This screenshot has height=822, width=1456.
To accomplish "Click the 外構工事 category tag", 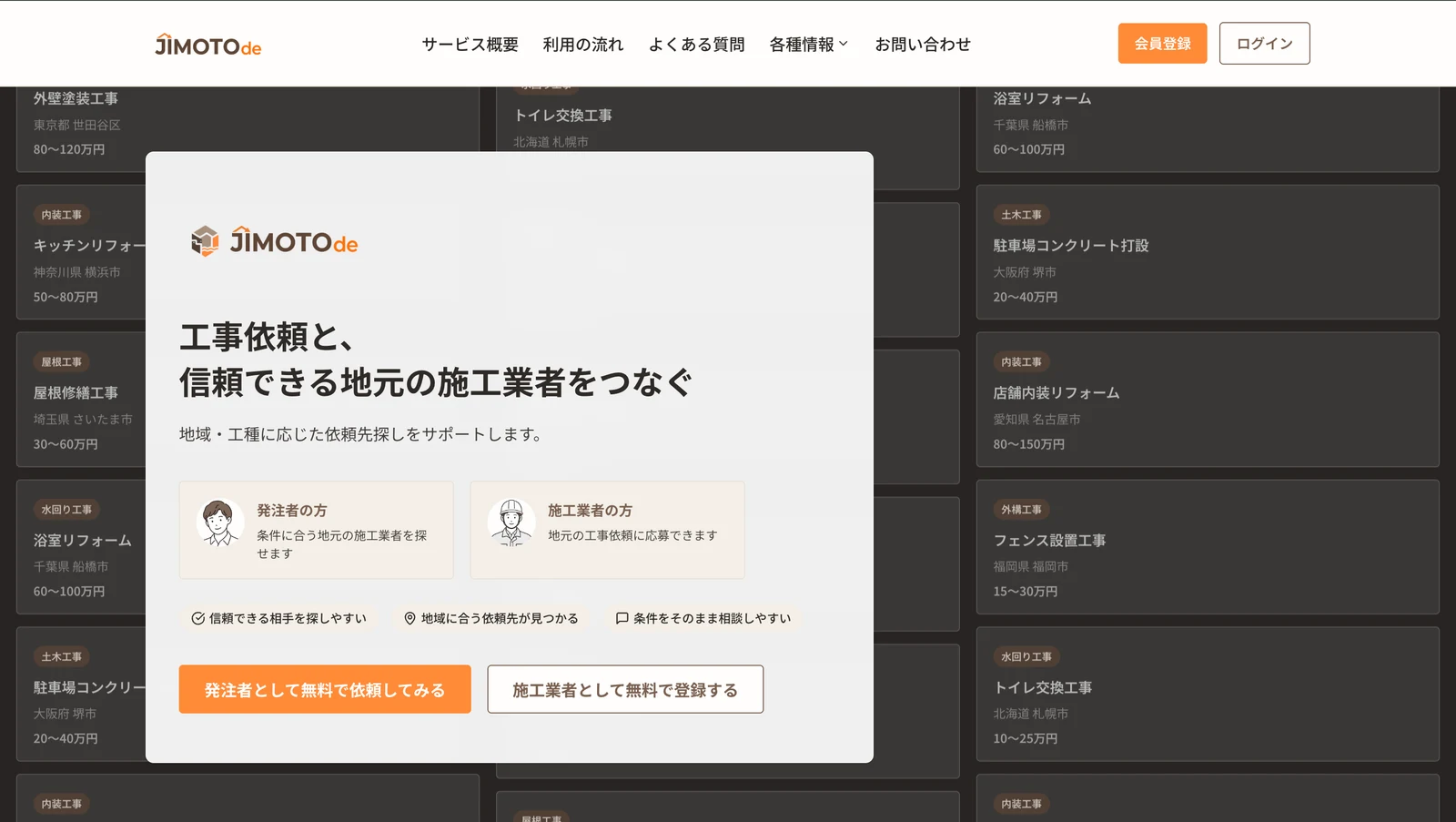I will click(1021, 510).
